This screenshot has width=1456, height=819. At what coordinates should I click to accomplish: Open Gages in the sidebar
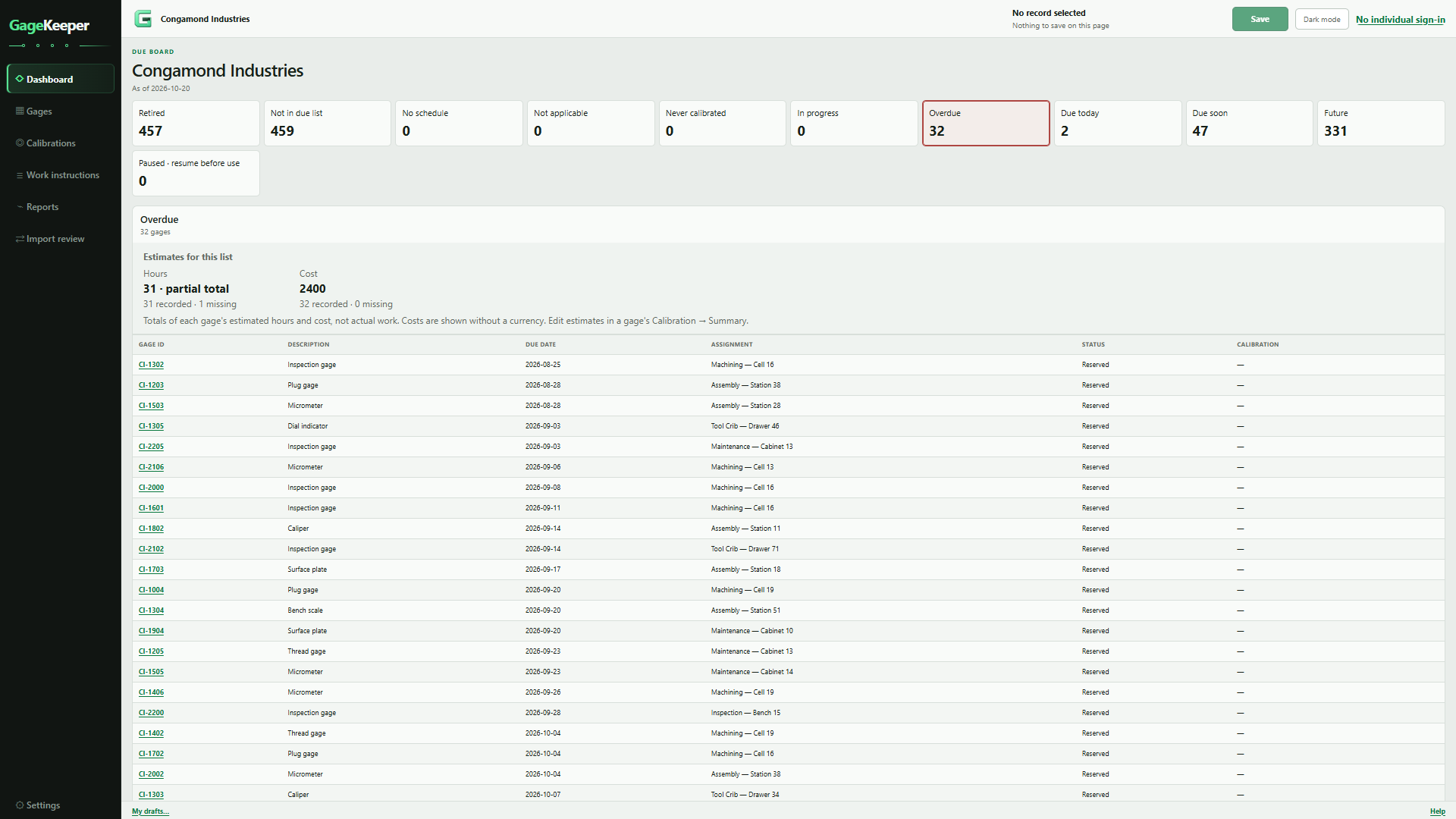pos(61,111)
